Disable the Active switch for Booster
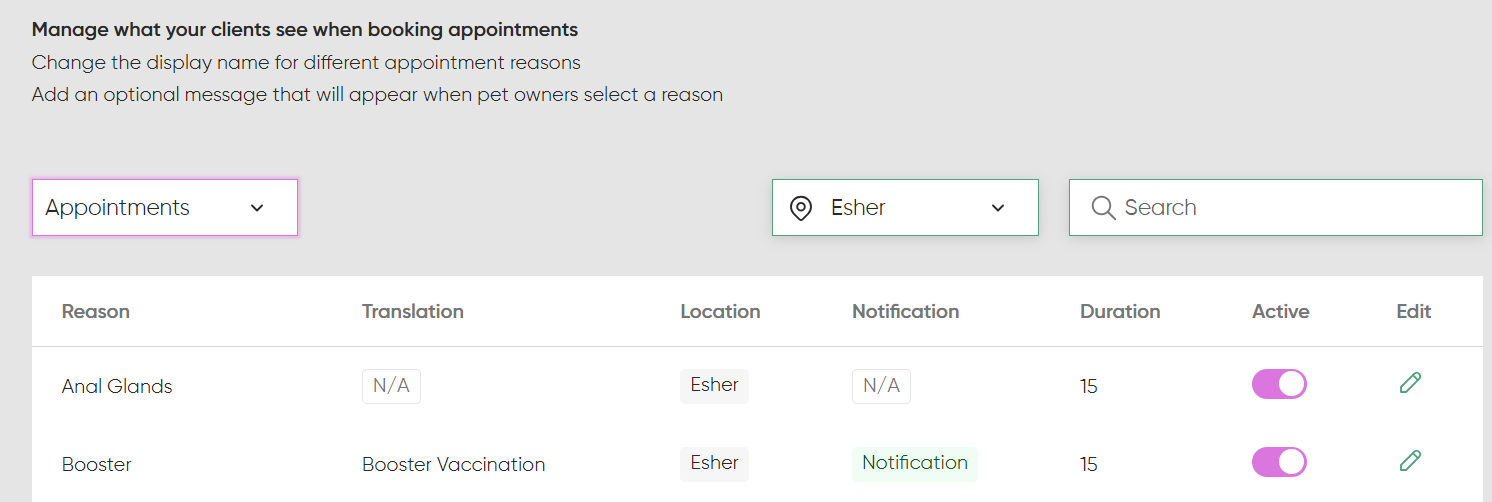This screenshot has width=1492, height=502. (x=1279, y=462)
